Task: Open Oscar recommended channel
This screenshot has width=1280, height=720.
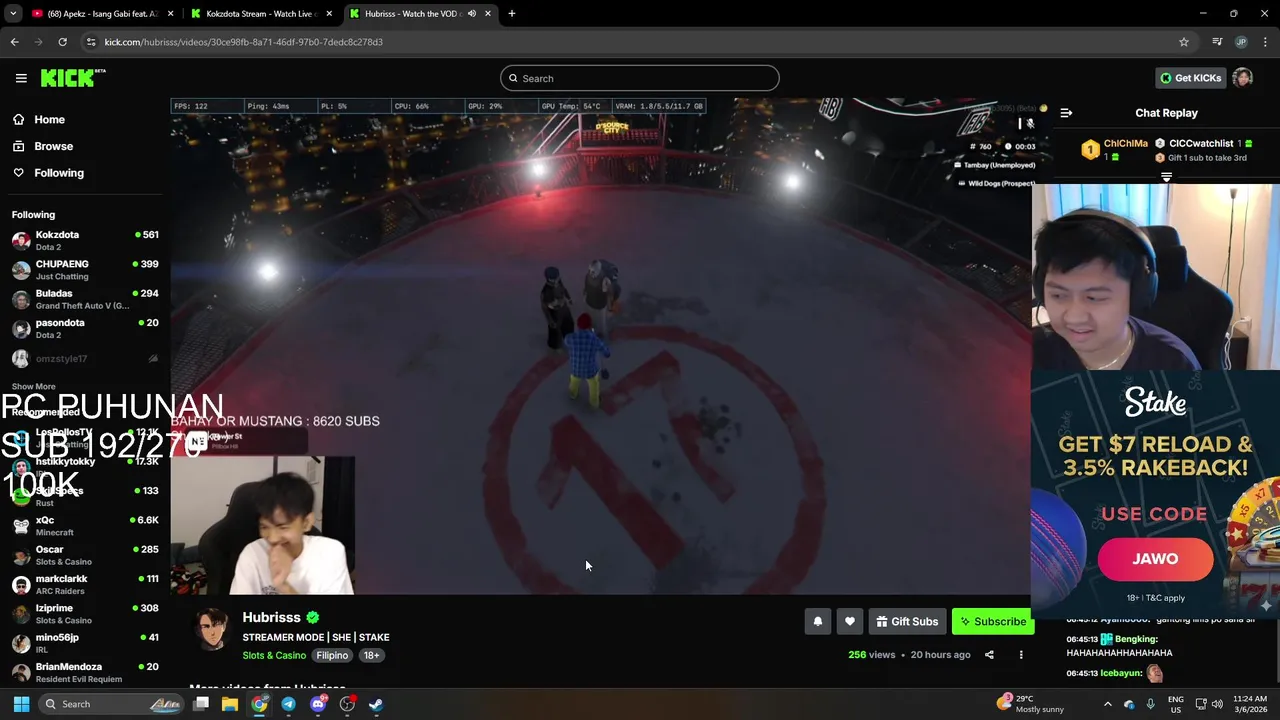Action: tap(84, 555)
